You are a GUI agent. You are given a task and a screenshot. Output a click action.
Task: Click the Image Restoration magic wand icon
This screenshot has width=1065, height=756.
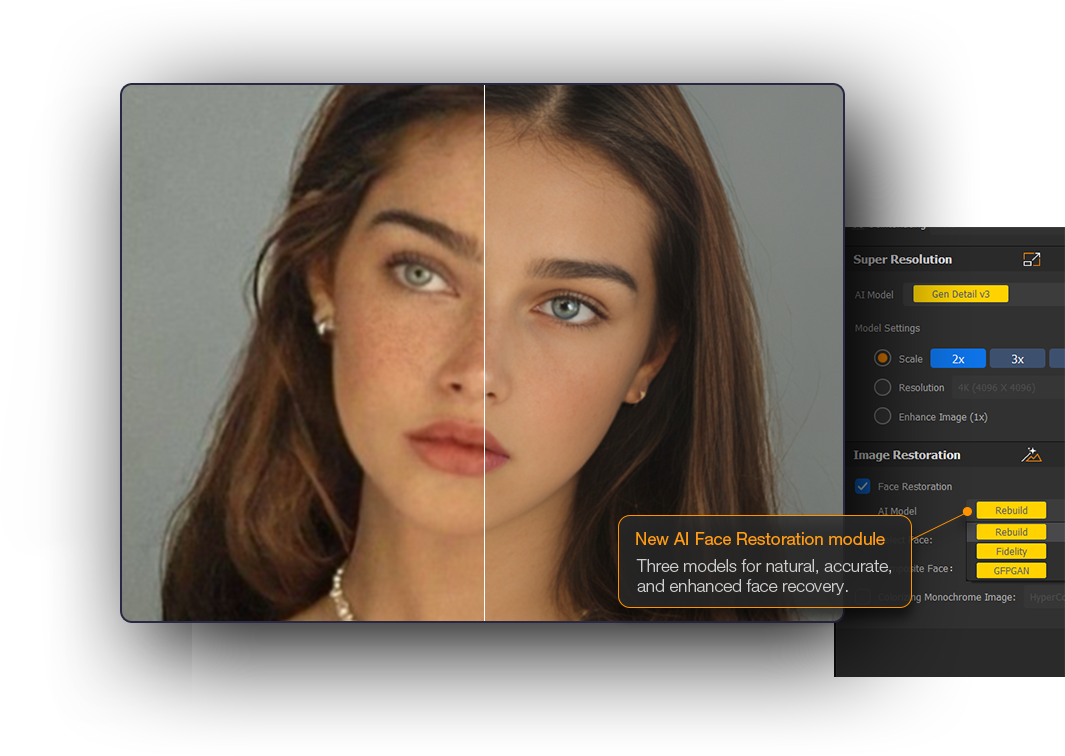1031,455
